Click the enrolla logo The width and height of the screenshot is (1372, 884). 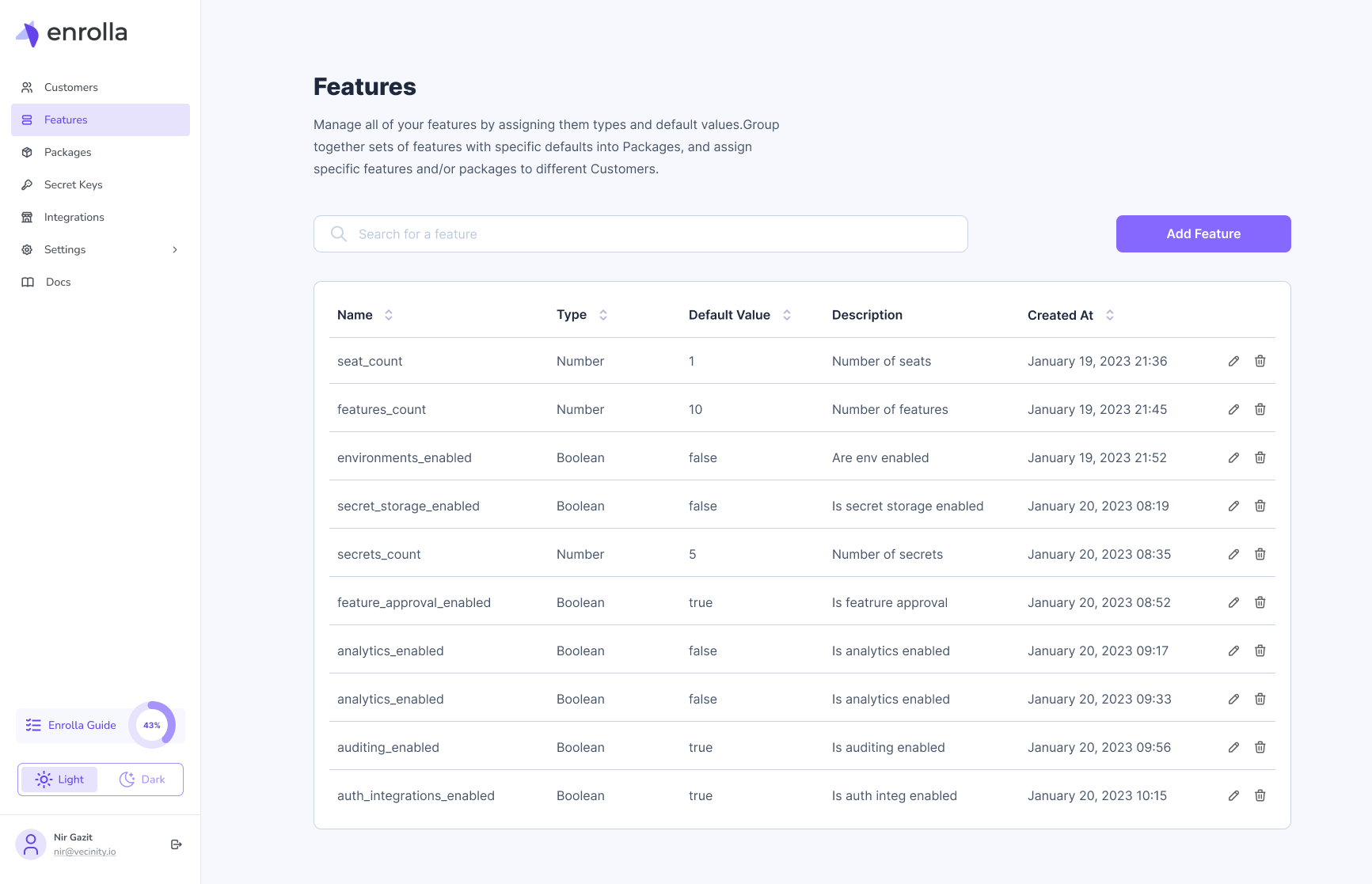tap(71, 33)
